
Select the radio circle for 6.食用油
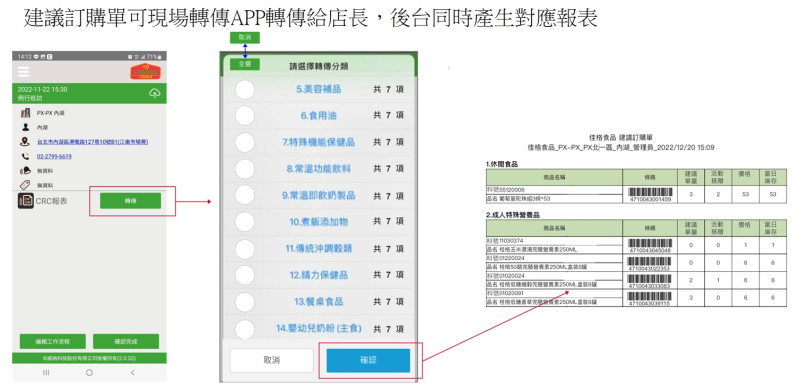pos(245,116)
